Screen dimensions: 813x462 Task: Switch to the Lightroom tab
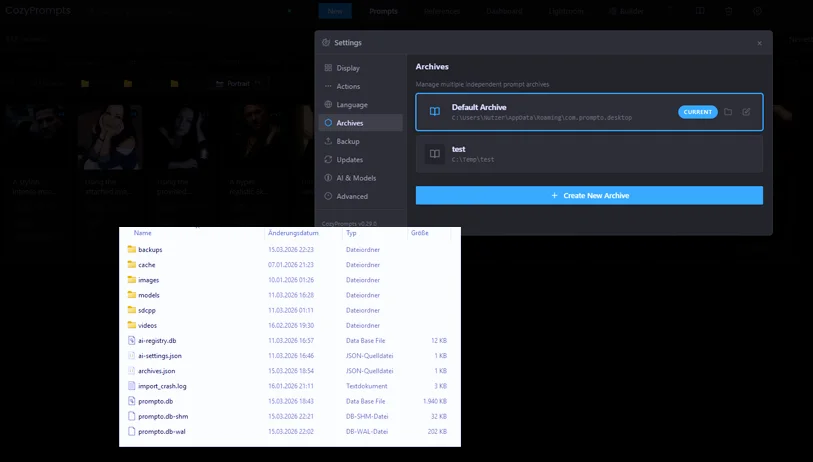pos(566,11)
